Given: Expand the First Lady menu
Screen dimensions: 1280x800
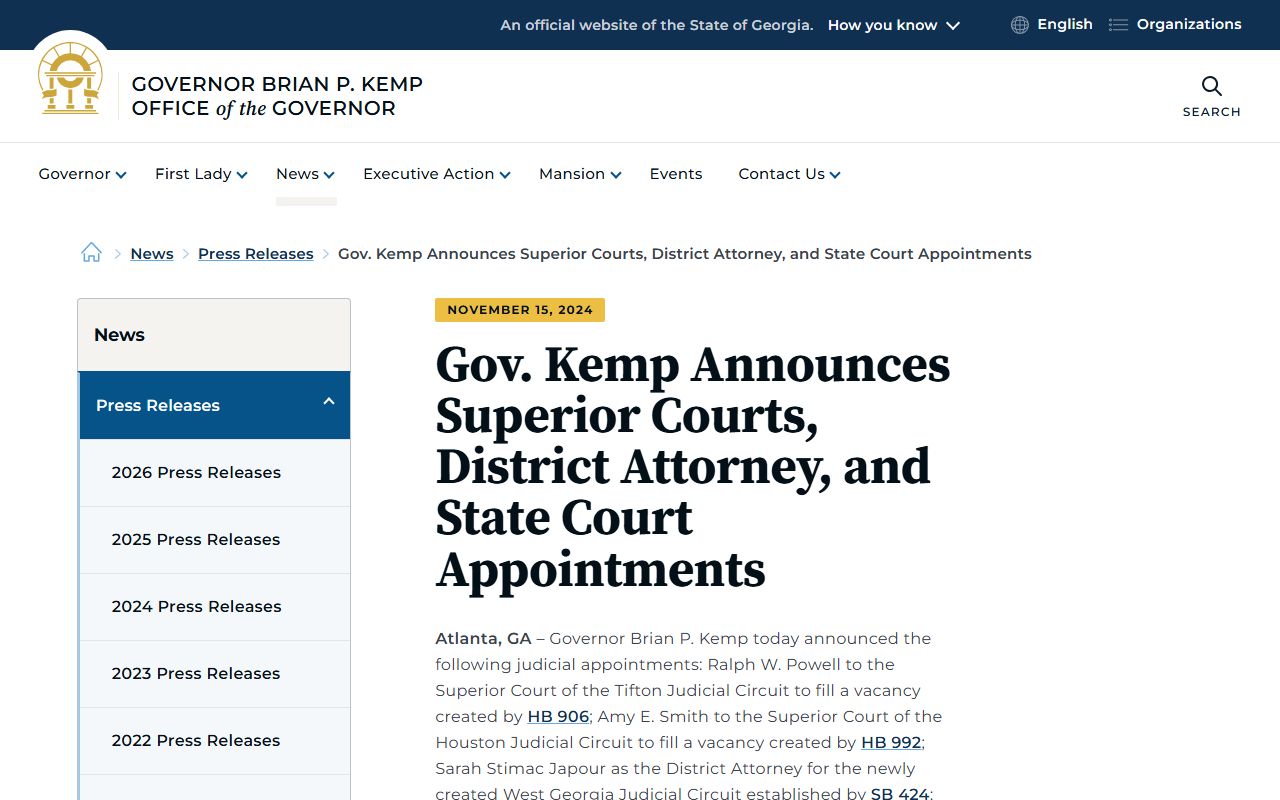Looking at the screenshot, I should point(201,174).
